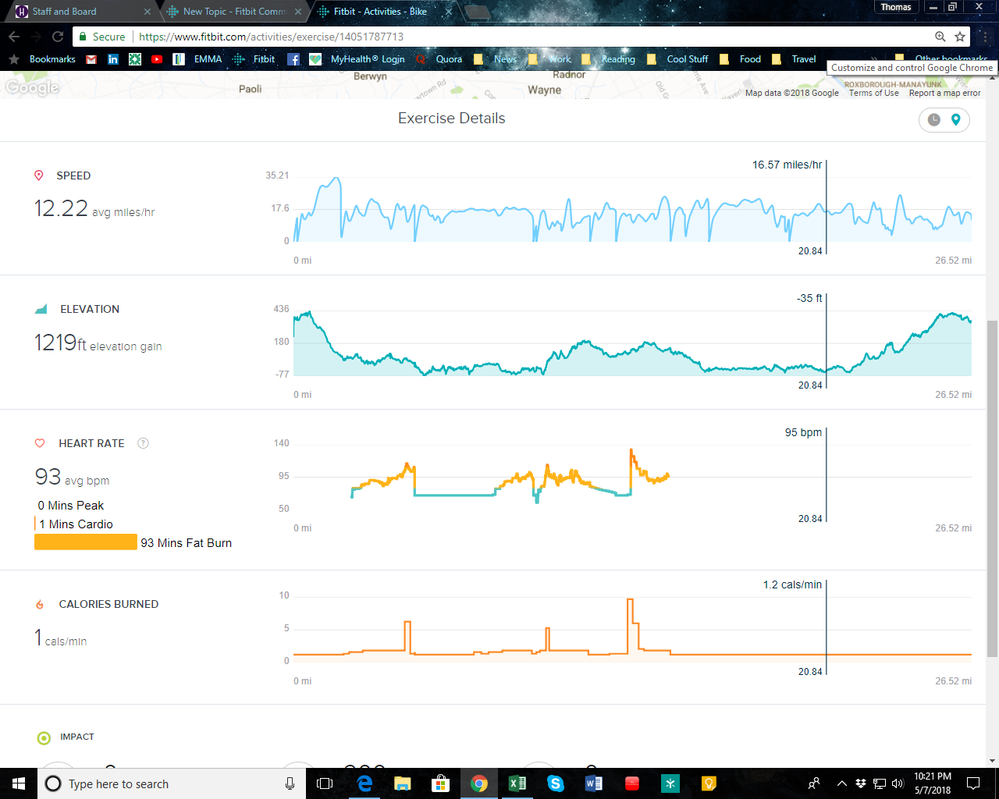Expand the Travel bookmarks folder
The width and height of the screenshot is (999, 799).
[795, 59]
